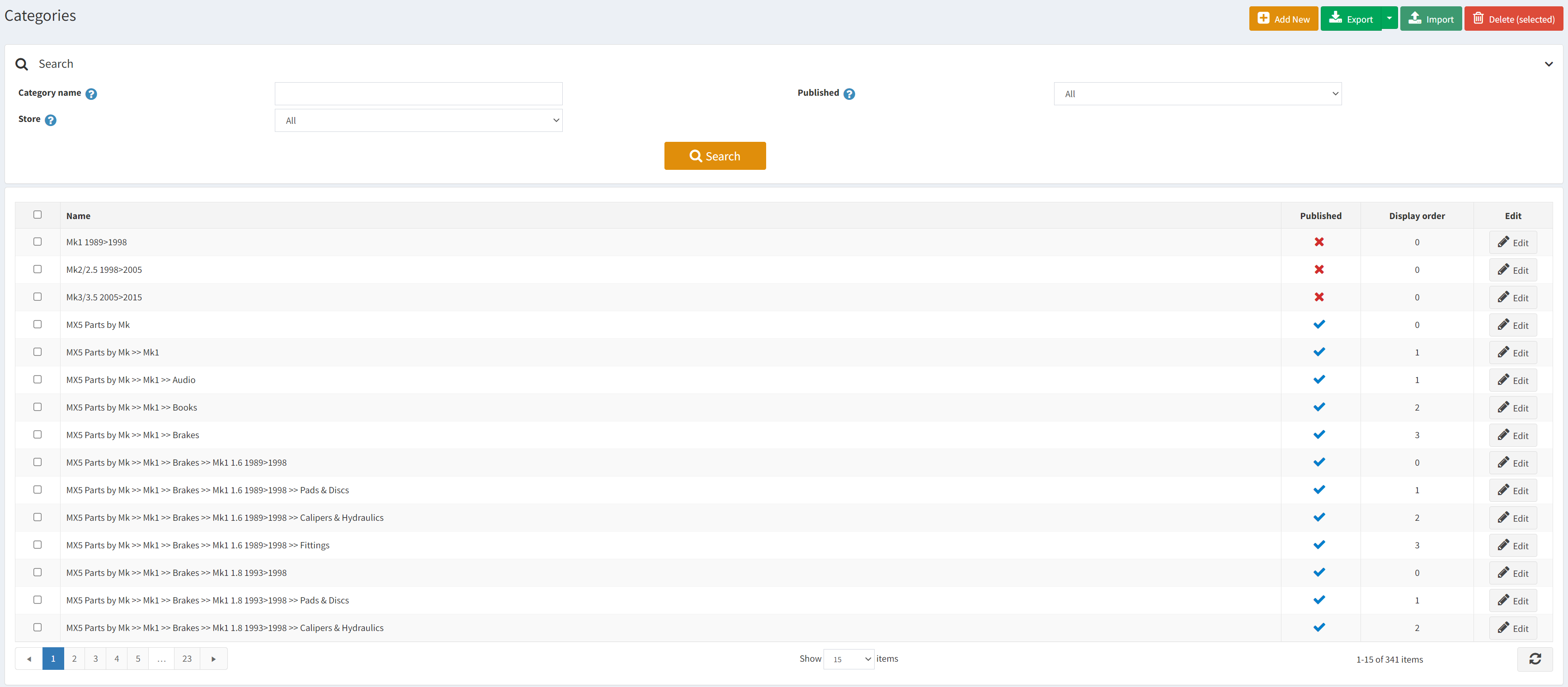Screen dimensions: 1568x687
Task: Tick checkbox for MX5 Parts by Mk row
Action: tap(38, 324)
